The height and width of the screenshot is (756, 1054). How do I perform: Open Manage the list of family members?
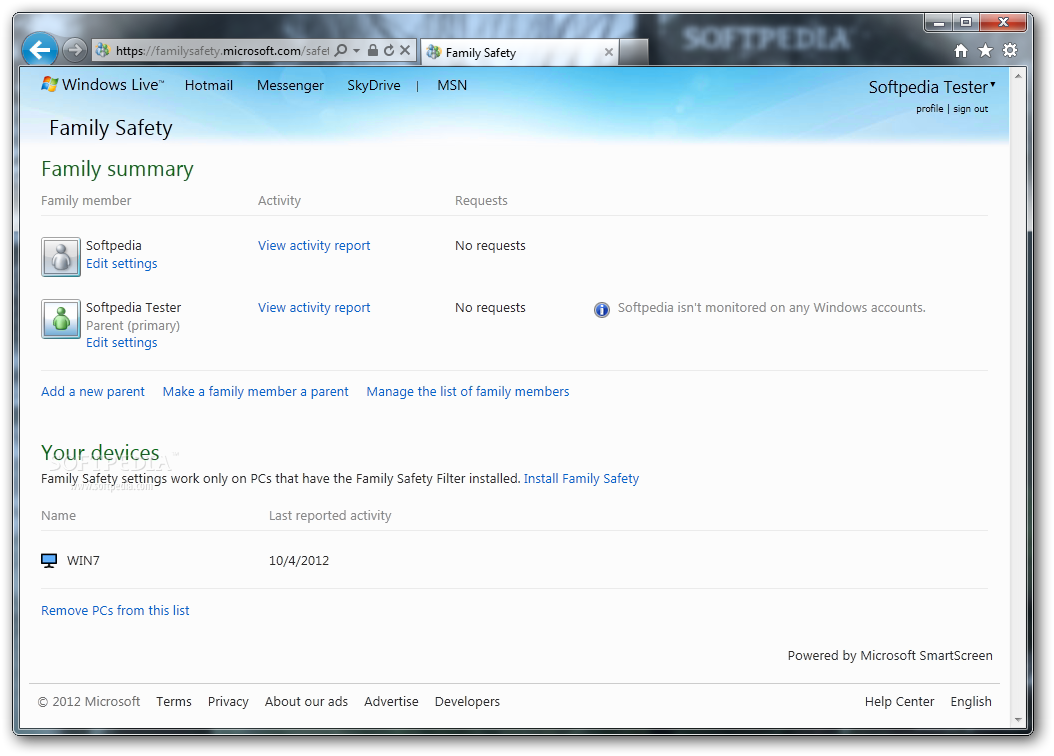point(467,391)
